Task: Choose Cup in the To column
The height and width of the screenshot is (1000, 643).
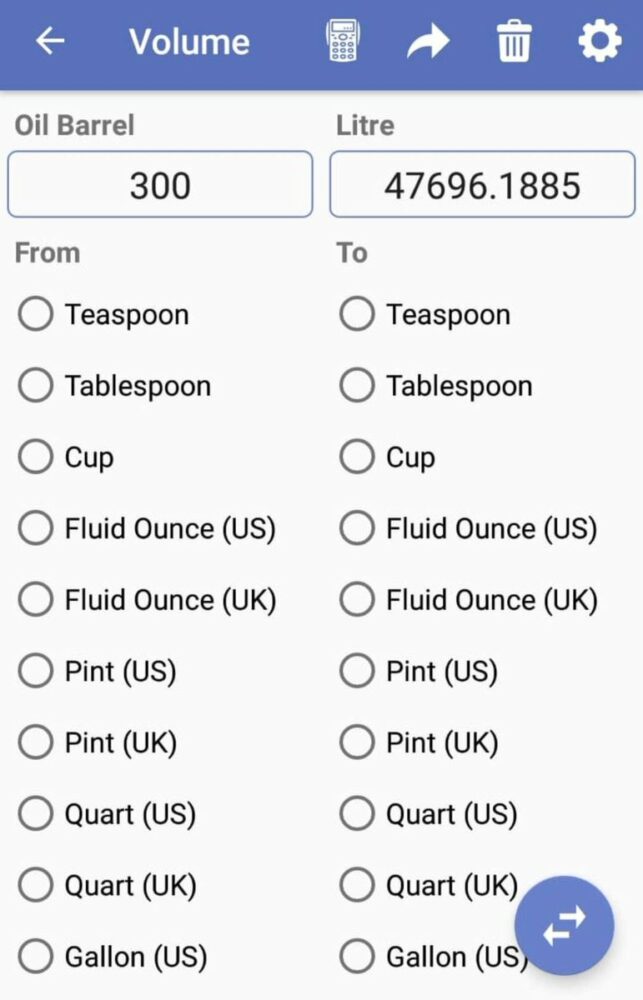Action: pyautogui.click(x=388, y=457)
